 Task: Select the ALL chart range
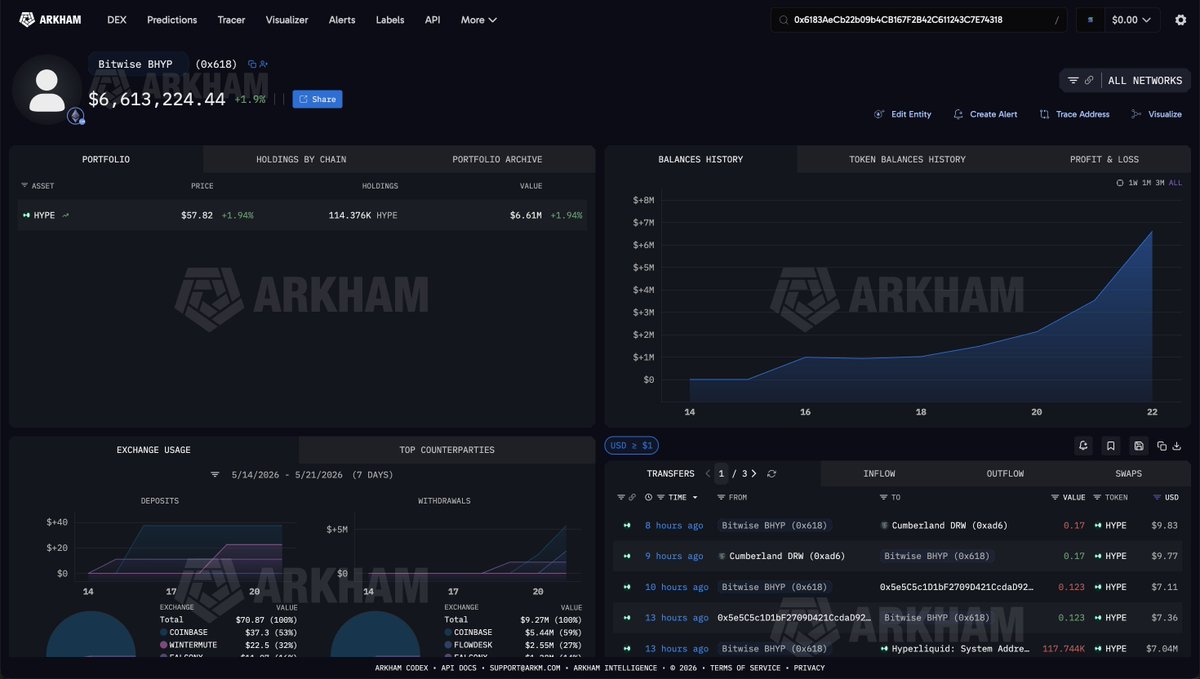1175,183
